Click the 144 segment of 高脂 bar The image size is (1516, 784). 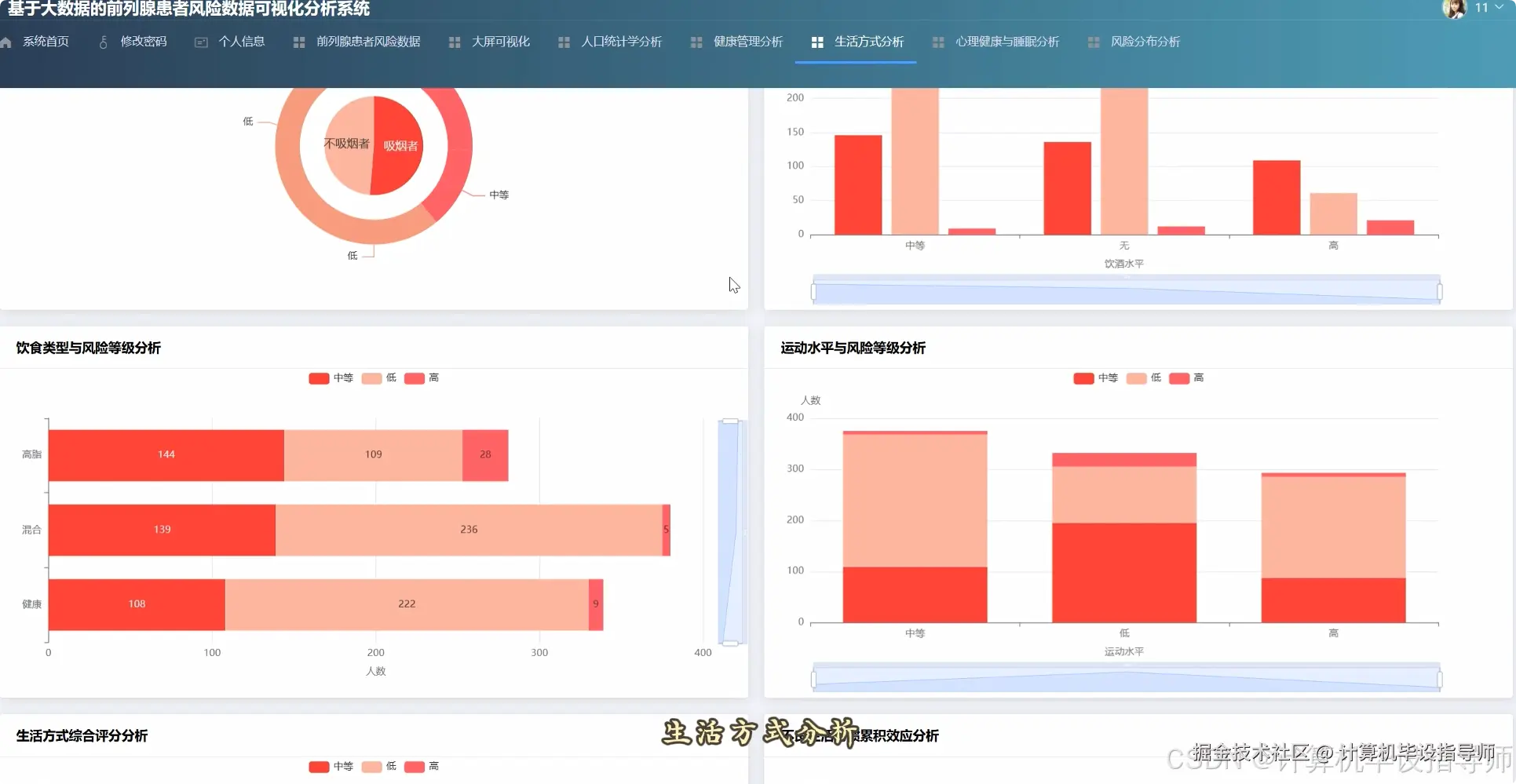[x=166, y=455]
